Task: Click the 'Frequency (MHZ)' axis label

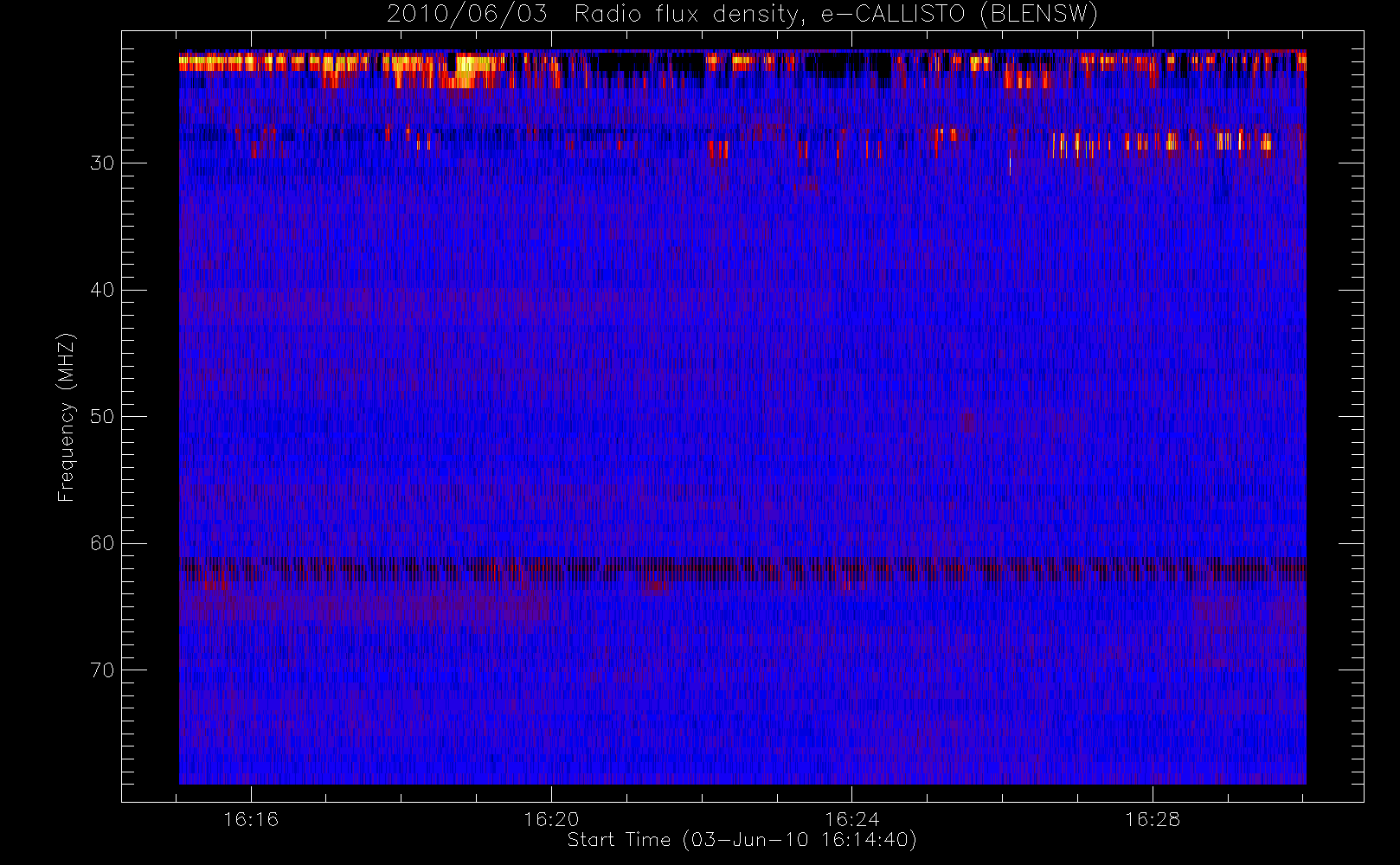Action: [66, 417]
